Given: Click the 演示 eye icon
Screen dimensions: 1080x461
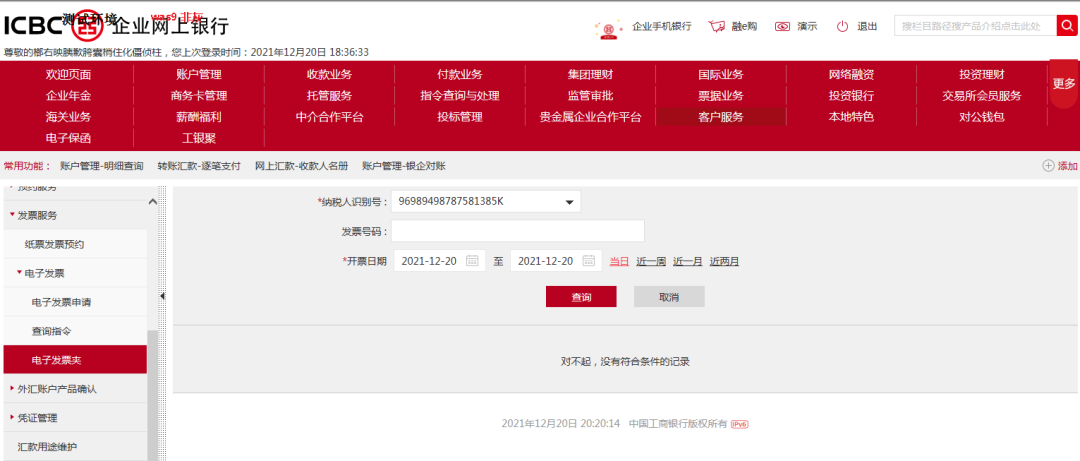Looking at the screenshot, I should pyautogui.click(x=782, y=26).
